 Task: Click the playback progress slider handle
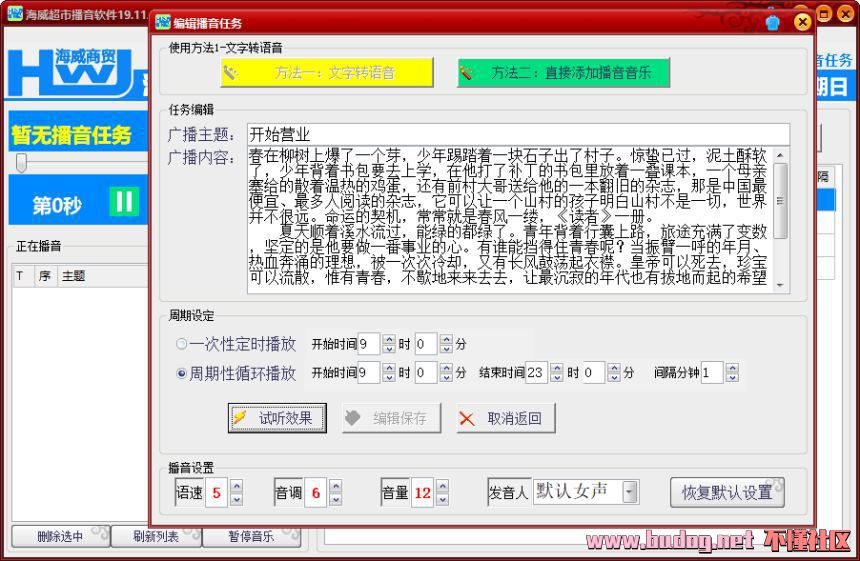[21, 163]
